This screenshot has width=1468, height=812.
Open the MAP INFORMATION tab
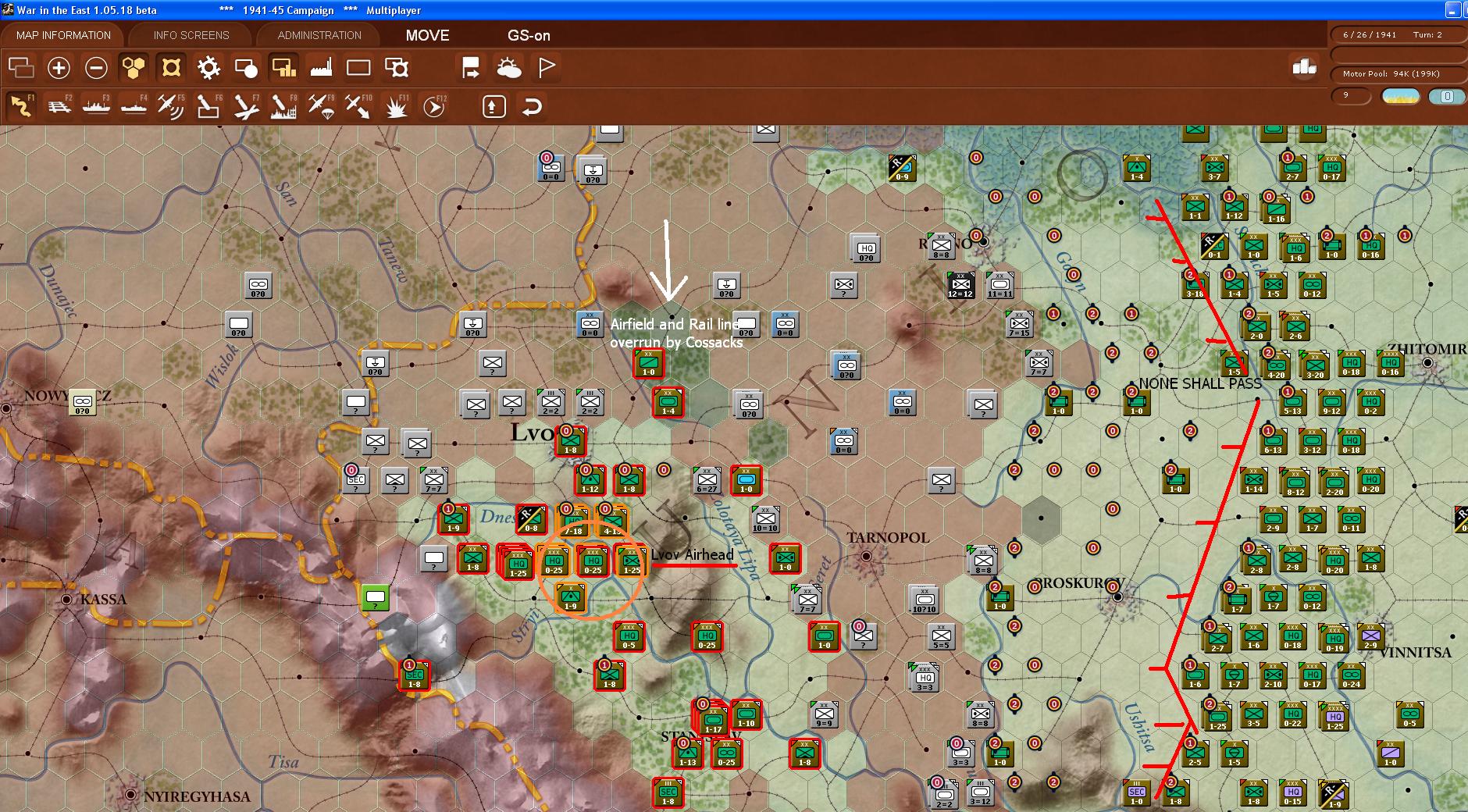63,35
